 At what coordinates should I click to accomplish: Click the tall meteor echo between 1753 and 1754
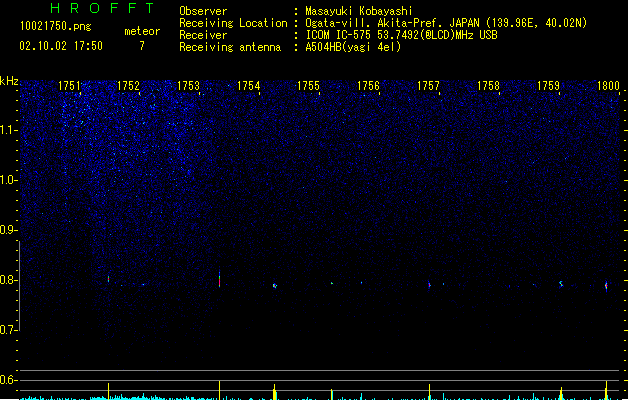pyautogui.click(x=219, y=279)
